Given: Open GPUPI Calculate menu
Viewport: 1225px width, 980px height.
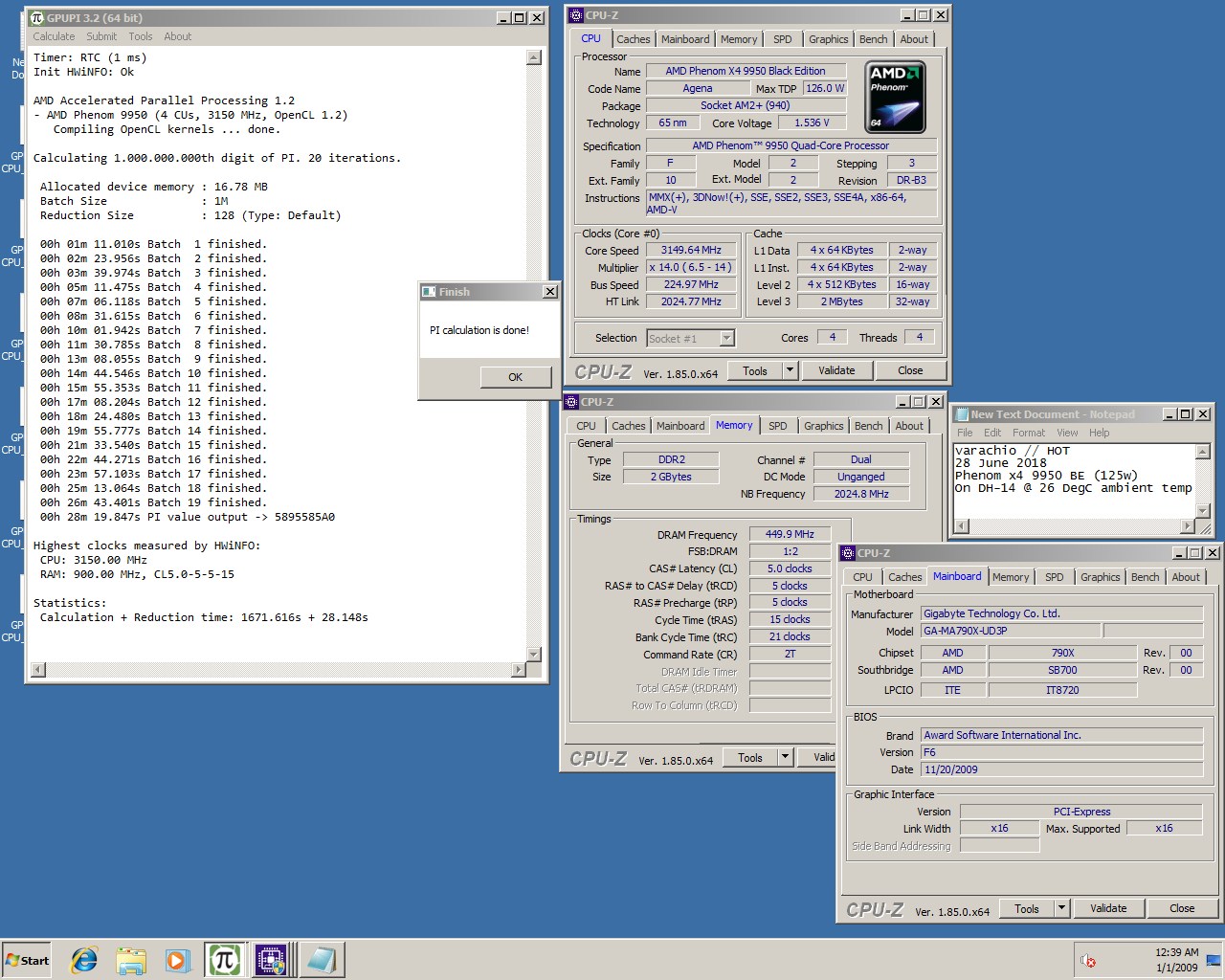Looking at the screenshot, I should point(54,36).
